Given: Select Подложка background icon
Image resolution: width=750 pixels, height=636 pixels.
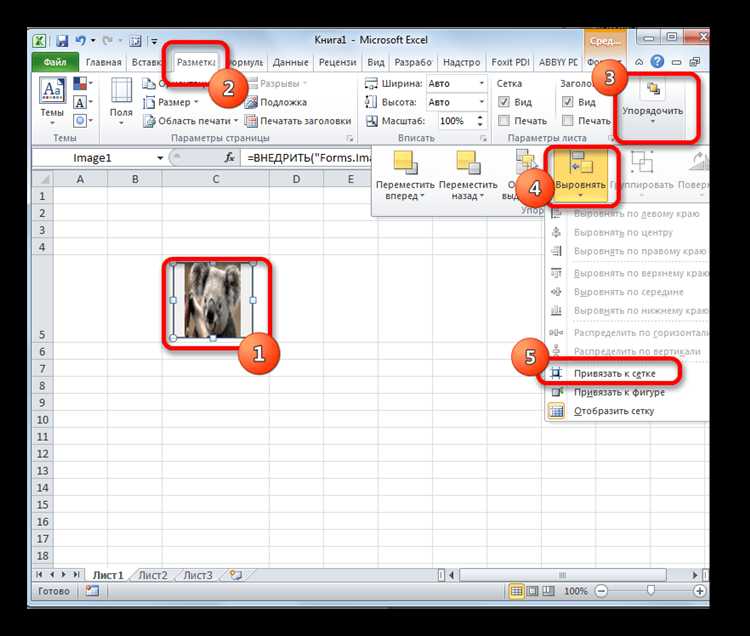Looking at the screenshot, I should (251, 102).
